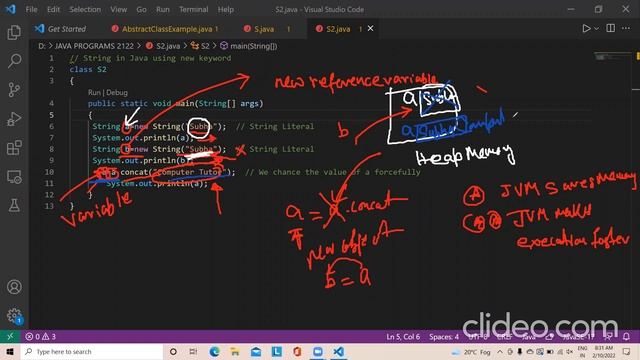Show hidden system tray icons

point(500,351)
